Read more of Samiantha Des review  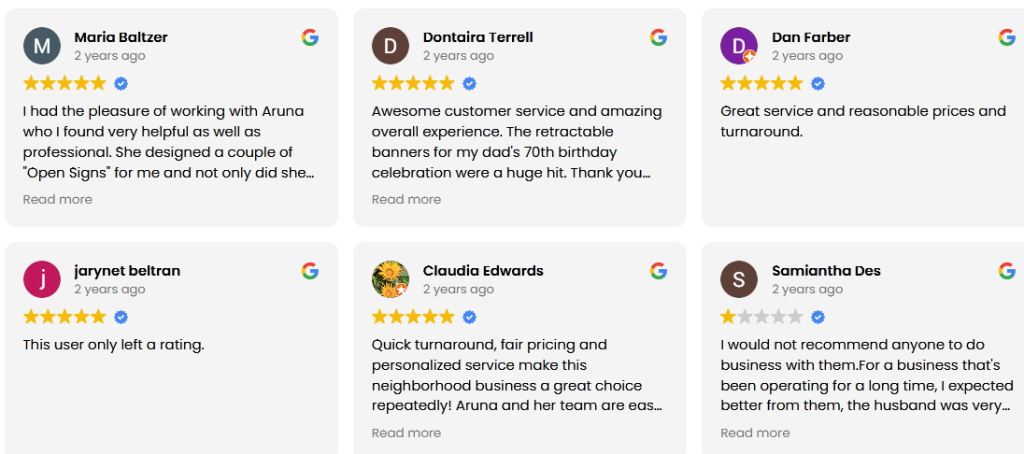[x=755, y=433]
